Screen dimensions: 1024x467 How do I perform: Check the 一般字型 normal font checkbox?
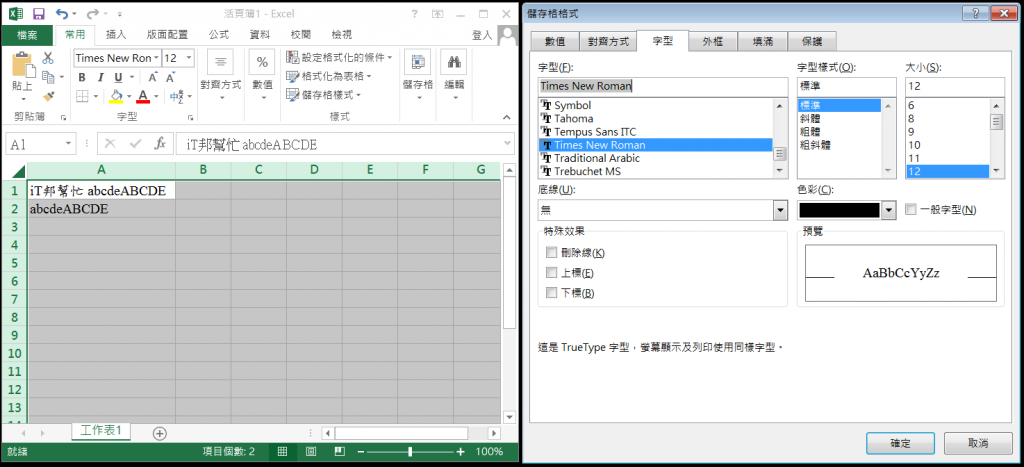(x=911, y=210)
